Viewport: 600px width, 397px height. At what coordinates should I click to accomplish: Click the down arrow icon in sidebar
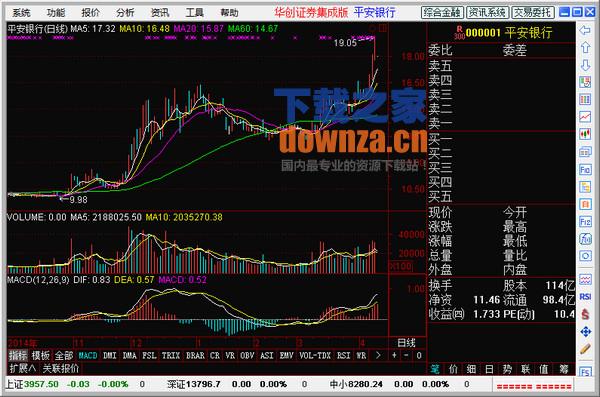(585, 65)
